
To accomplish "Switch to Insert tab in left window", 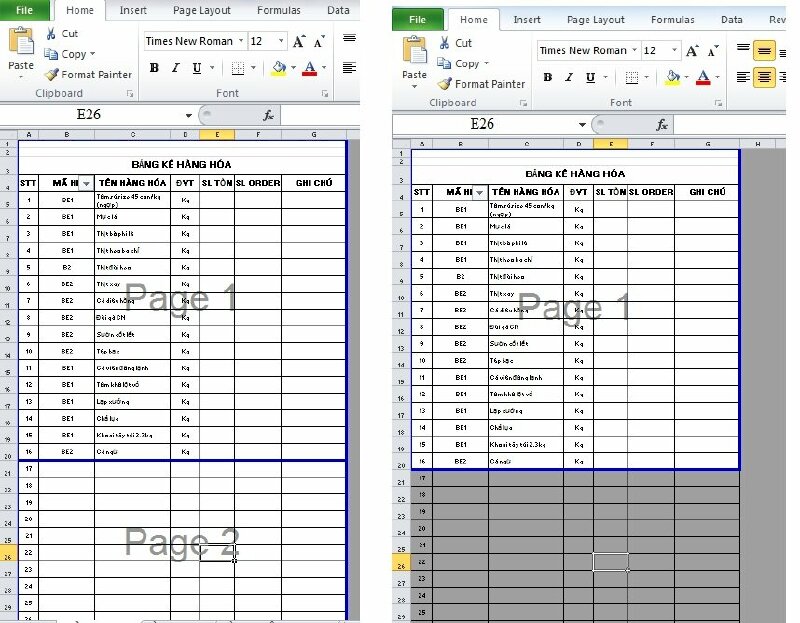I will tap(133, 10).
